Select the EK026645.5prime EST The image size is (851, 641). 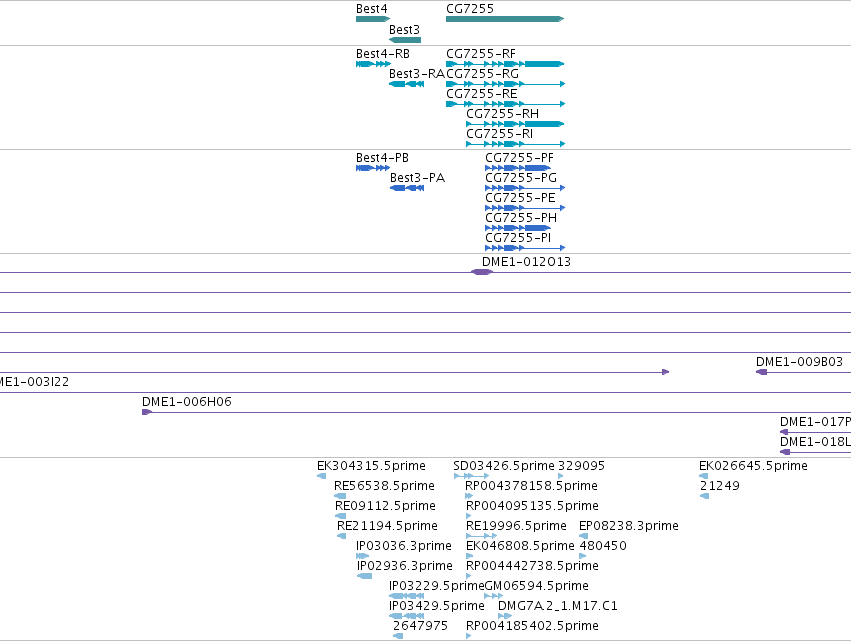pos(703,476)
